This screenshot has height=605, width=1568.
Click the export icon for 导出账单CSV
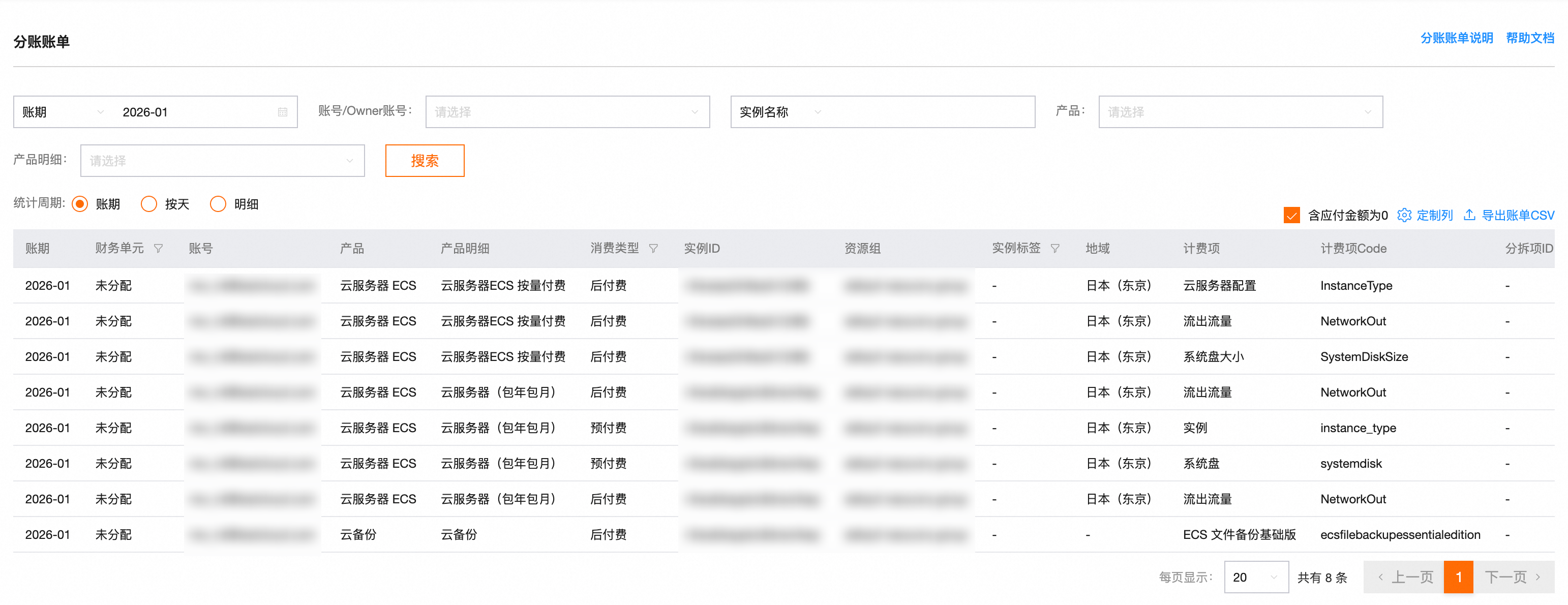[1469, 215]
